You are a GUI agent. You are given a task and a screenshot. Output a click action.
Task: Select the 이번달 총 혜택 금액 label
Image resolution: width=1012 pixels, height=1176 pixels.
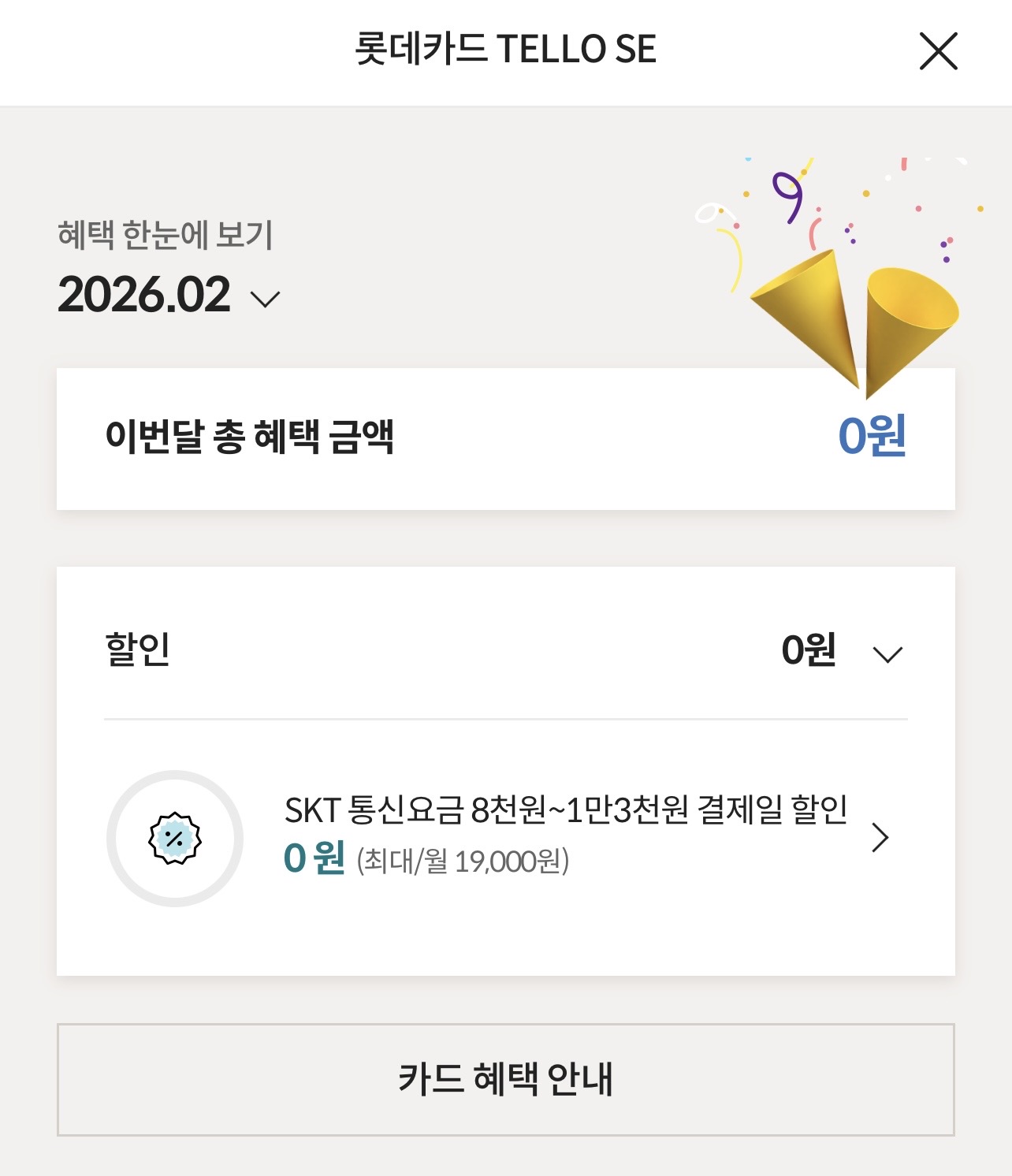249,437
